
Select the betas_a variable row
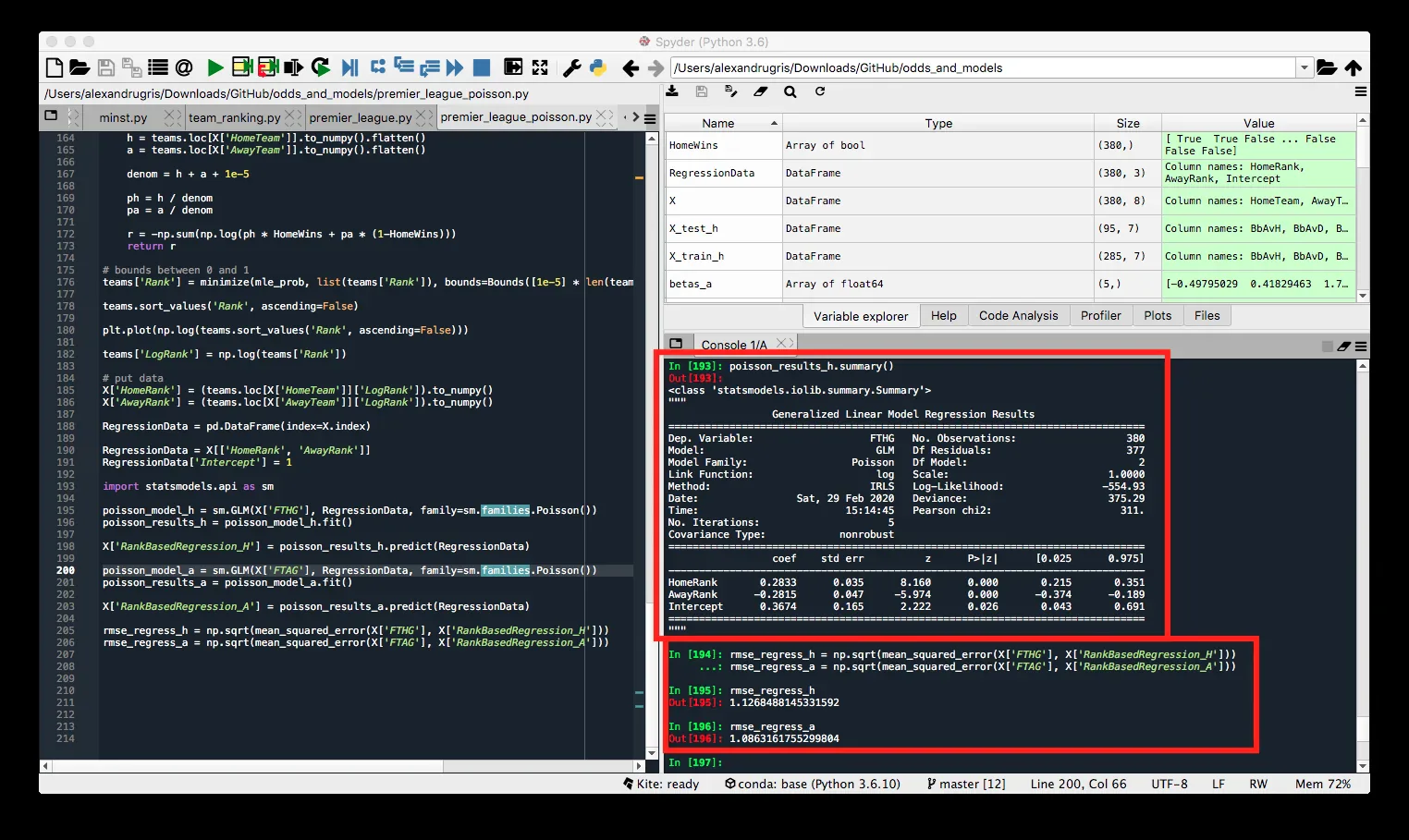click(1011, 284)
